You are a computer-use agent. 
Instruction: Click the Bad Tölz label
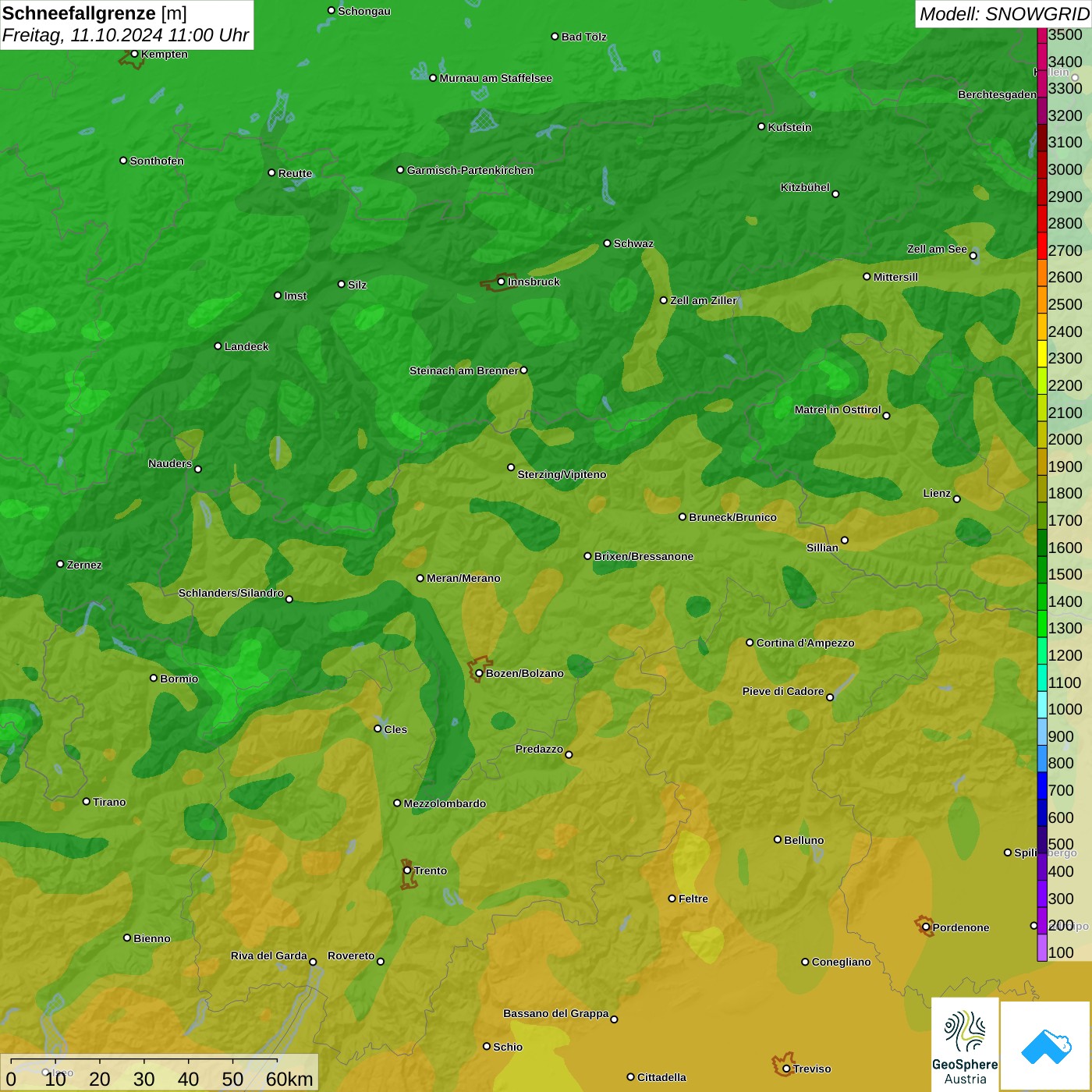583,37
